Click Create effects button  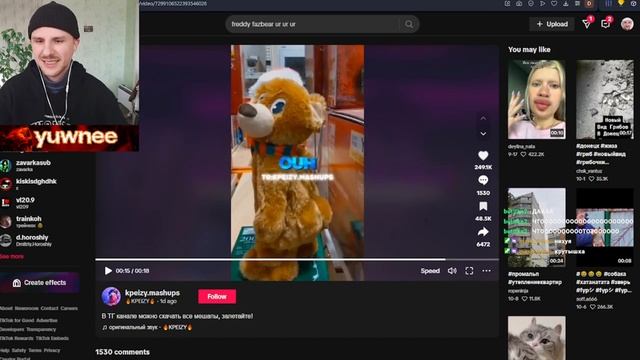(x=40, y=282)
